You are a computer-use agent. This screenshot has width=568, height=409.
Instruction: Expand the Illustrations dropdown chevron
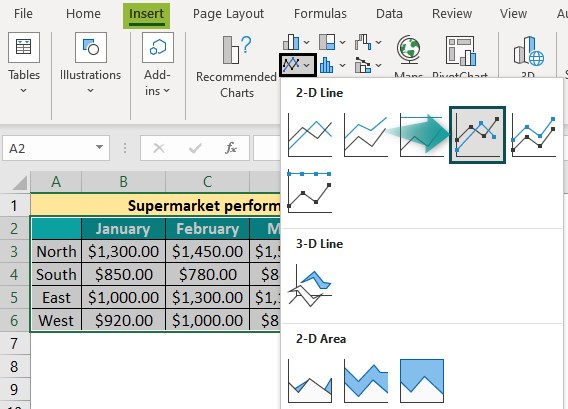91,91
